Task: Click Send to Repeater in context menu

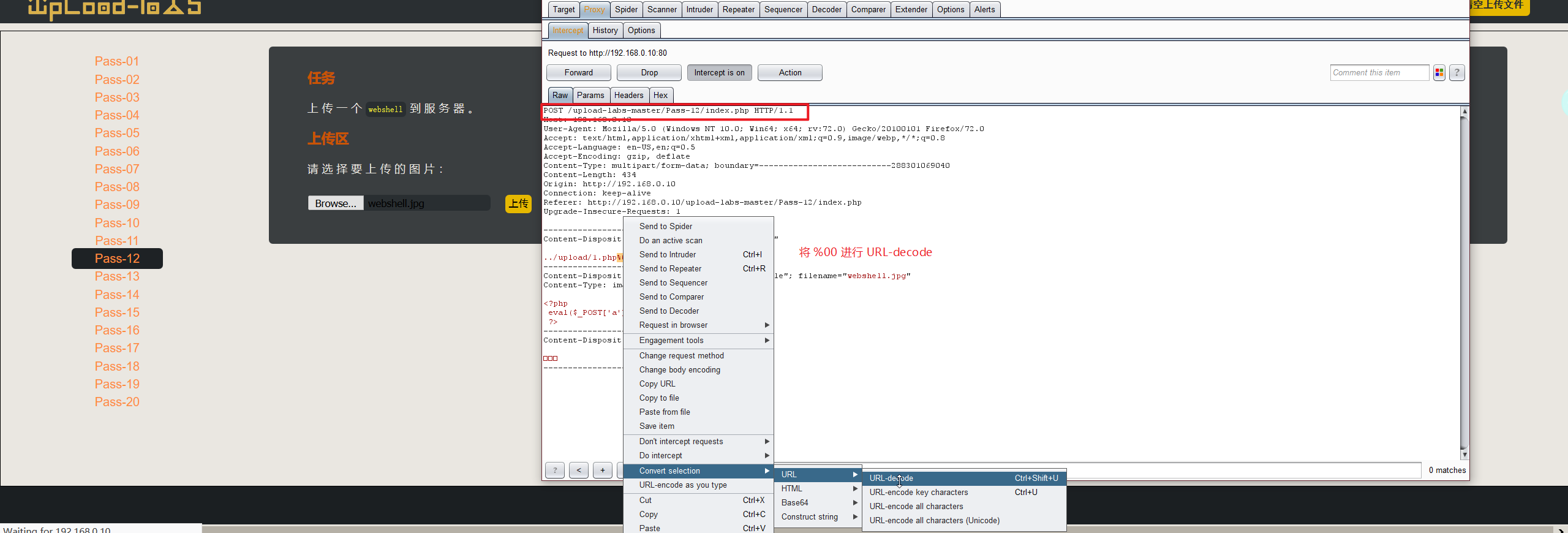Action: [x=698, y=269]
